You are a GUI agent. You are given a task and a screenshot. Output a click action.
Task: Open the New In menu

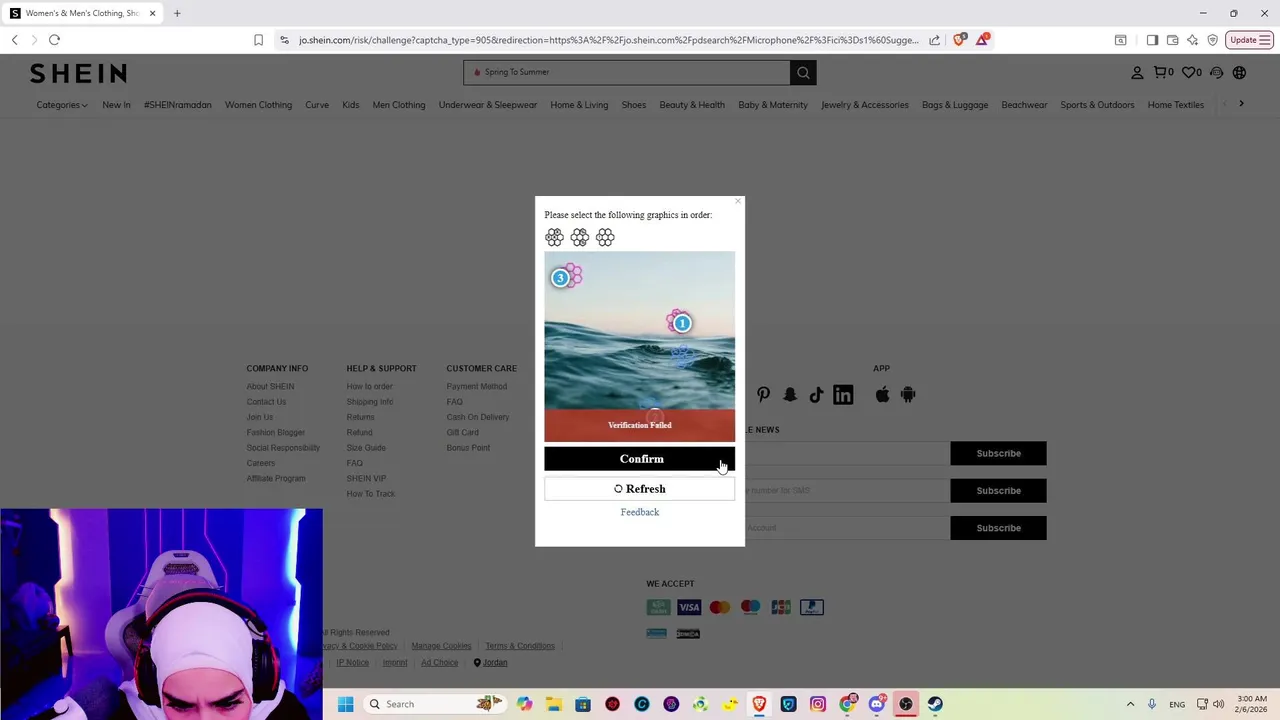(x=116, y=105)
